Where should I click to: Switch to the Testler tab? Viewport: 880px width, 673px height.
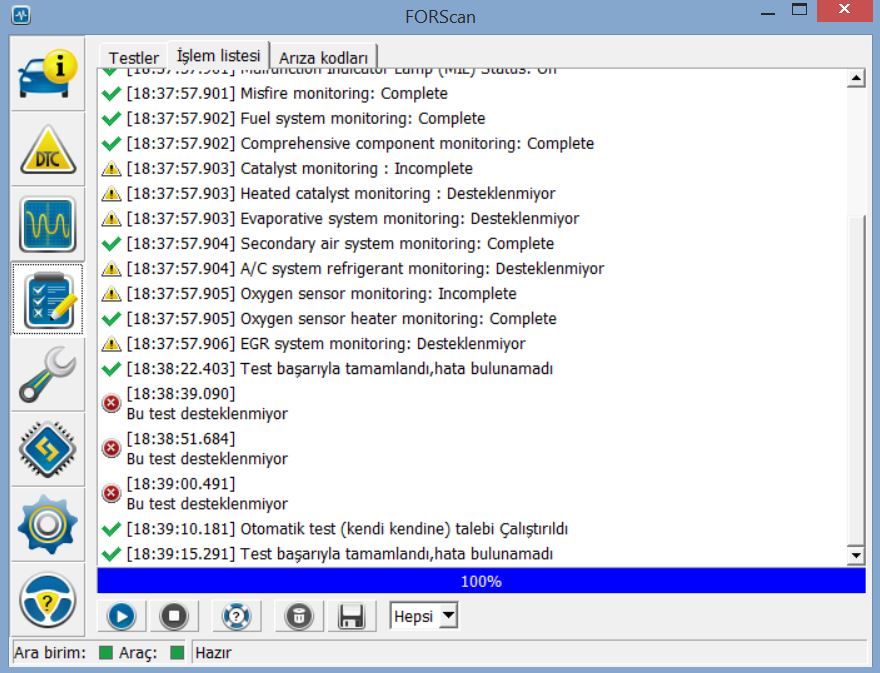tap(134, 57)
